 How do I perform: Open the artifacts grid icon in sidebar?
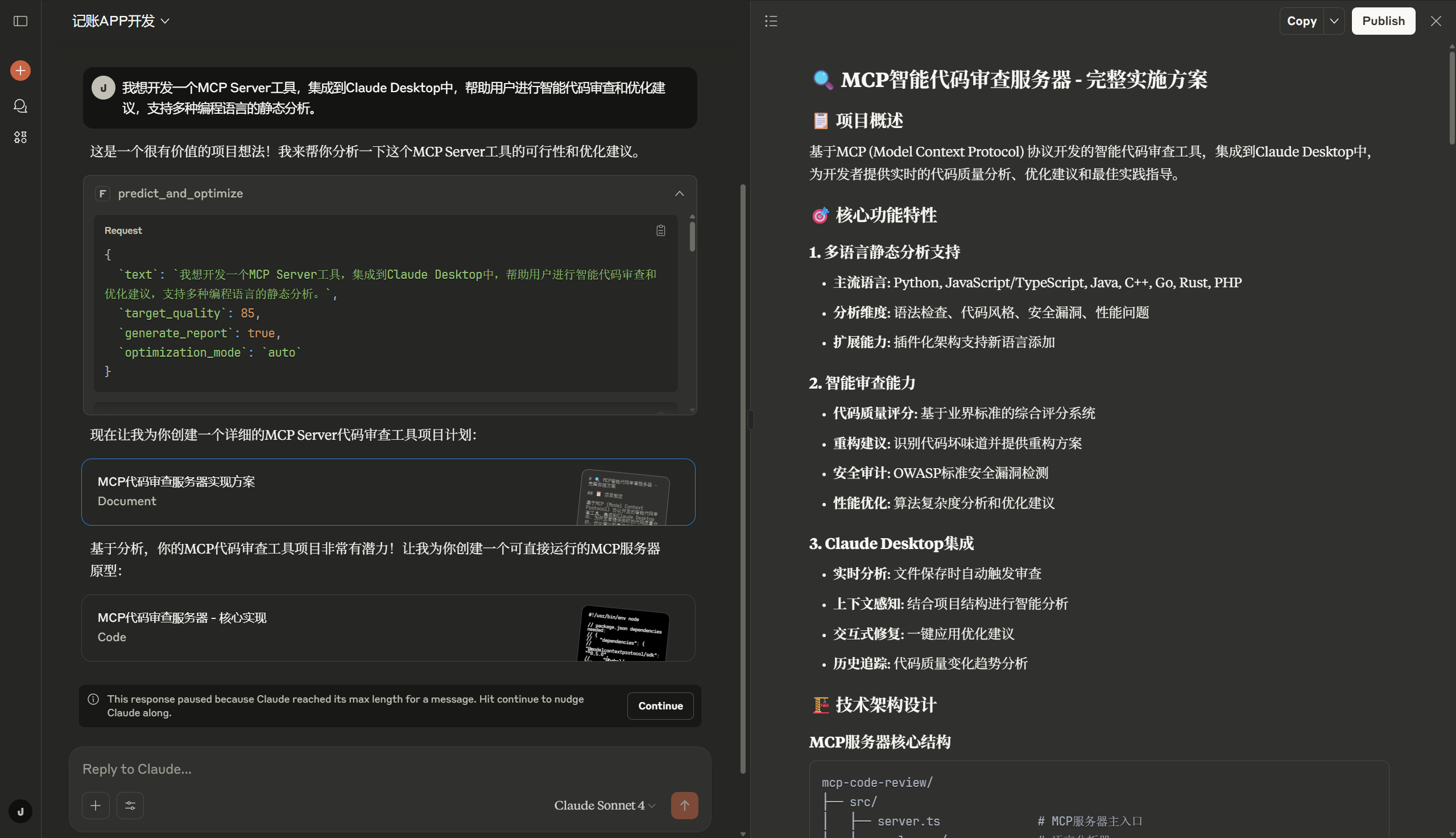click(x=20, y=137)
